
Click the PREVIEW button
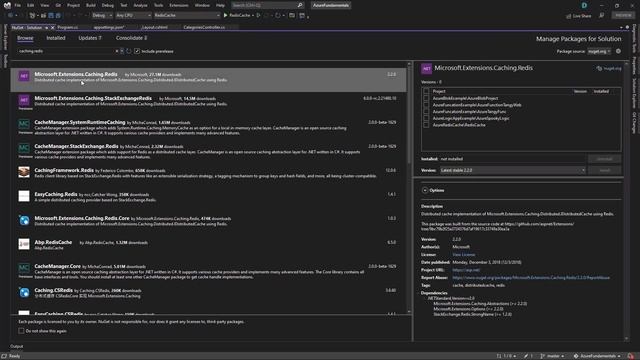[x=623, y=15]
